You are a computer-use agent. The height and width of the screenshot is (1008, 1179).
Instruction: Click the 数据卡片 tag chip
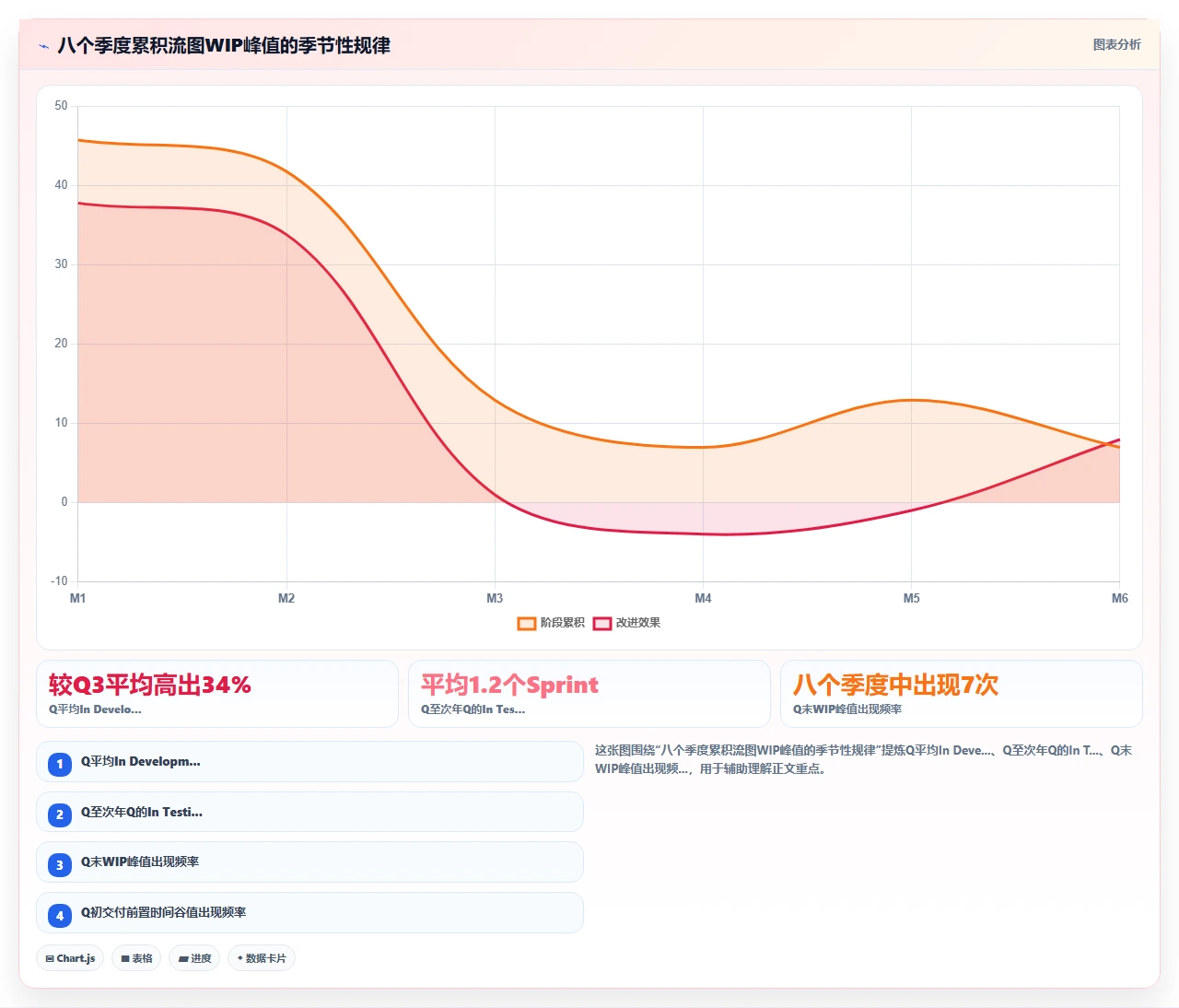coord(262,958)
